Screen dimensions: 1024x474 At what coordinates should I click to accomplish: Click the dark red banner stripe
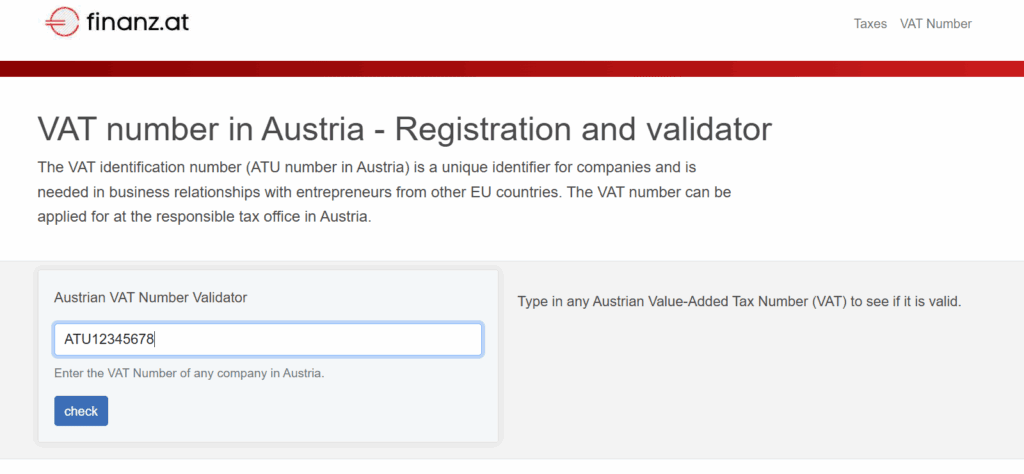(x=512, y=68)
